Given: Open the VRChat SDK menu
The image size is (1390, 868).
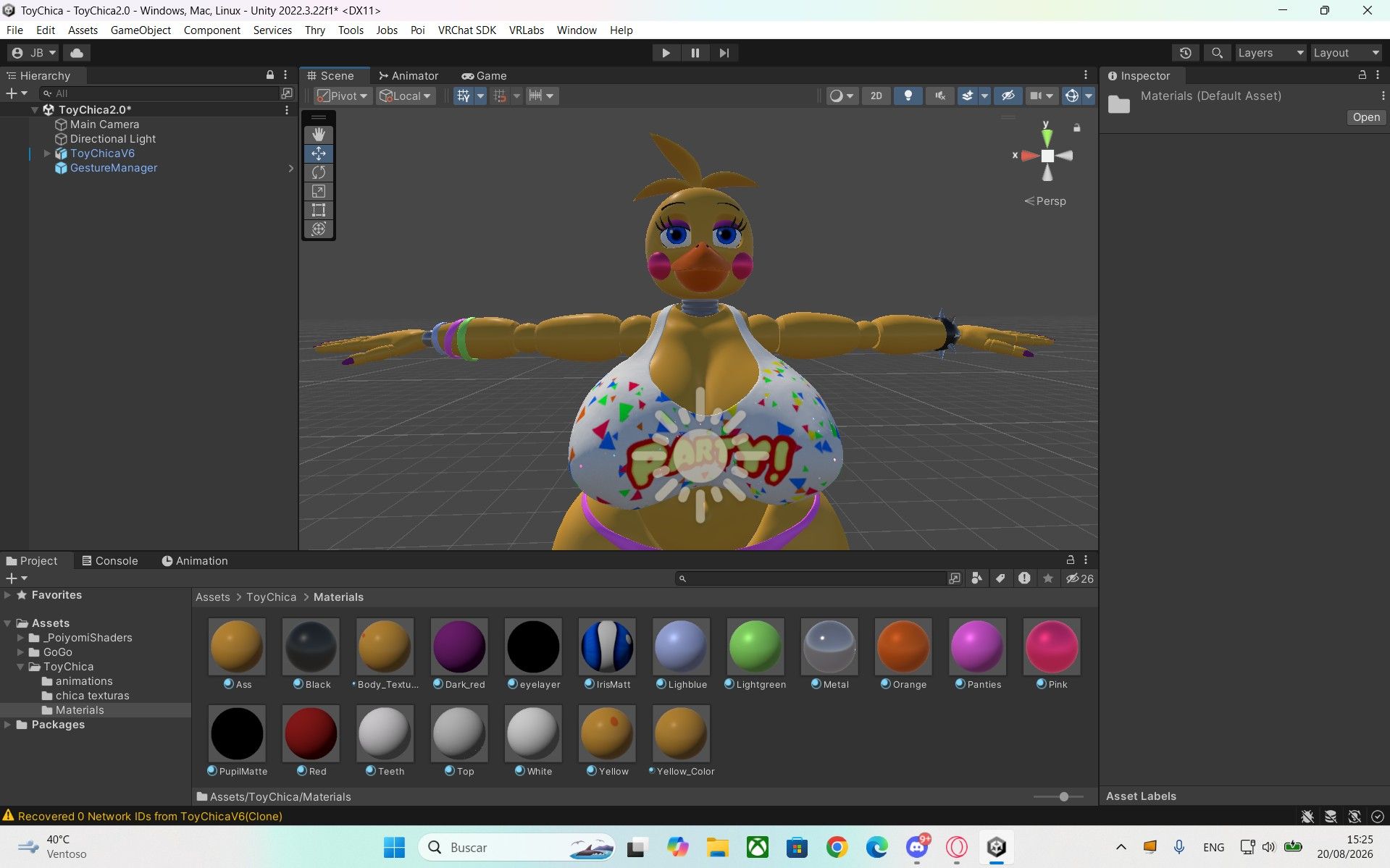Looking at the screenshot, I should pos(467,30).
